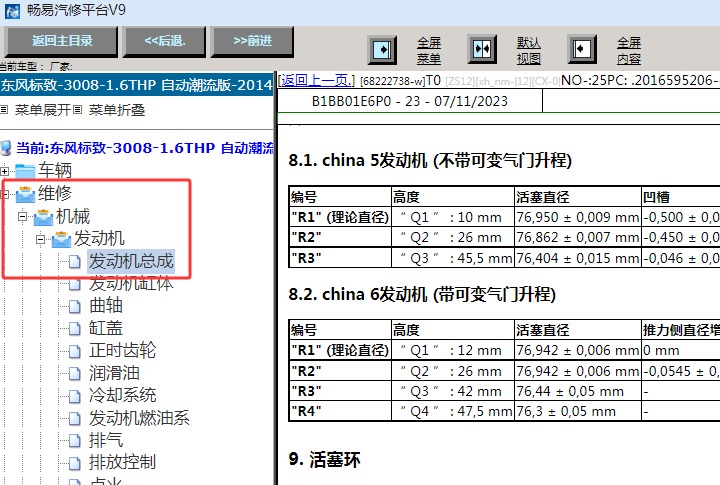720x485 pixels.
Task: Open the 排气 document
Action: [106, 440]
